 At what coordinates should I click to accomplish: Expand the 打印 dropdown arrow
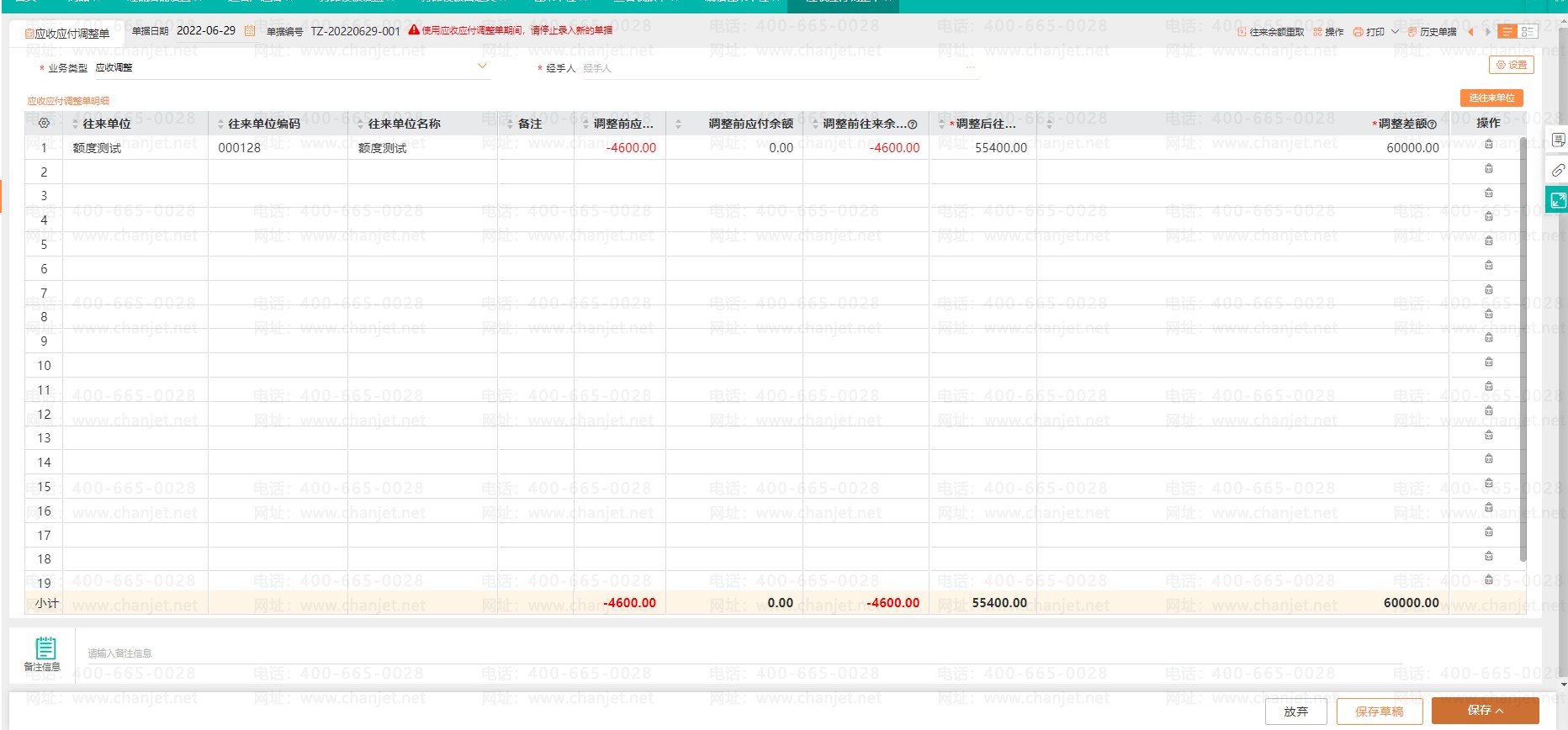click(1396, 32)
